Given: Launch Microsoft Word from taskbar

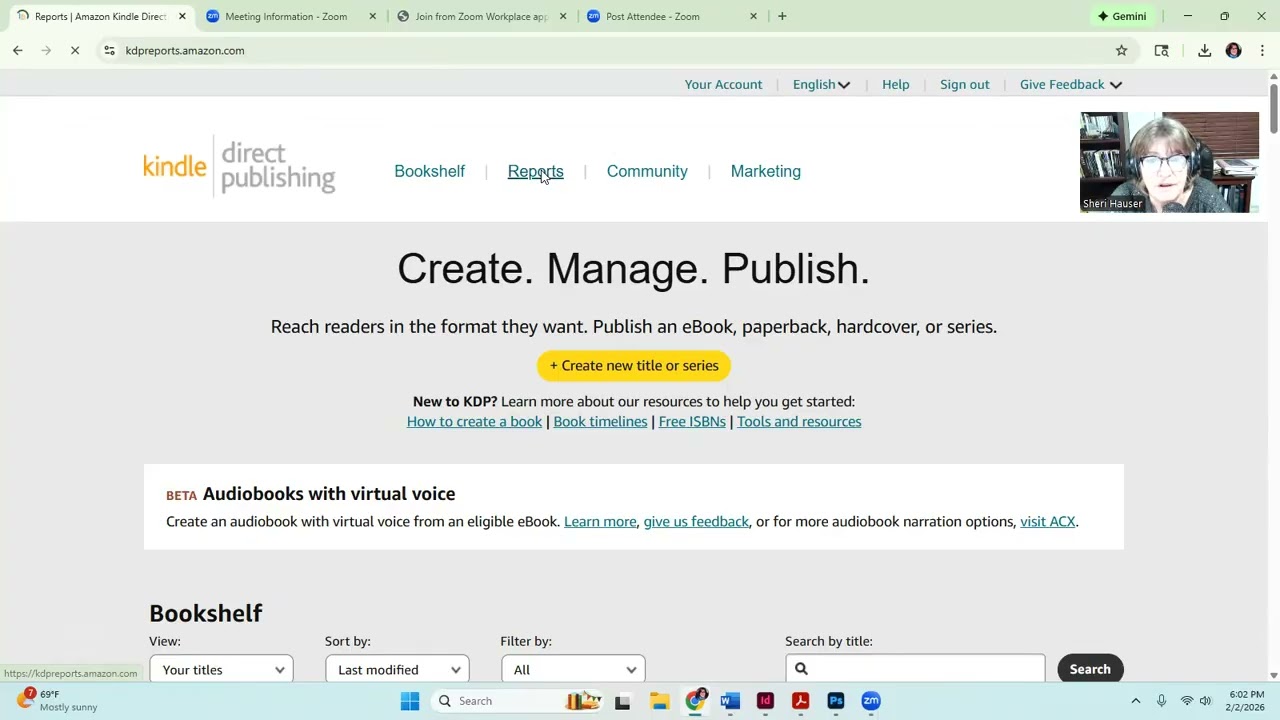Looking at the screenshot, I should [x=730, y=701].
